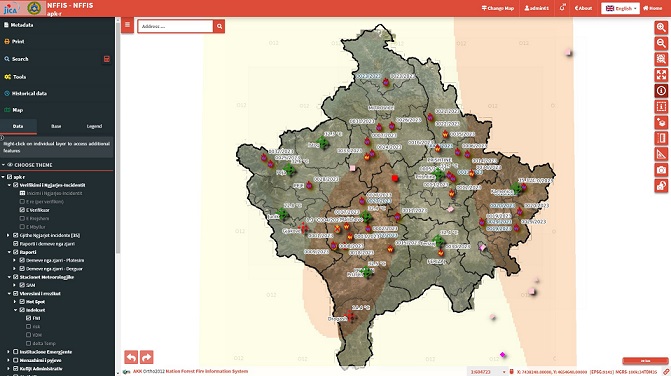
Task: Click inside the Address search field
Action: 175,27
